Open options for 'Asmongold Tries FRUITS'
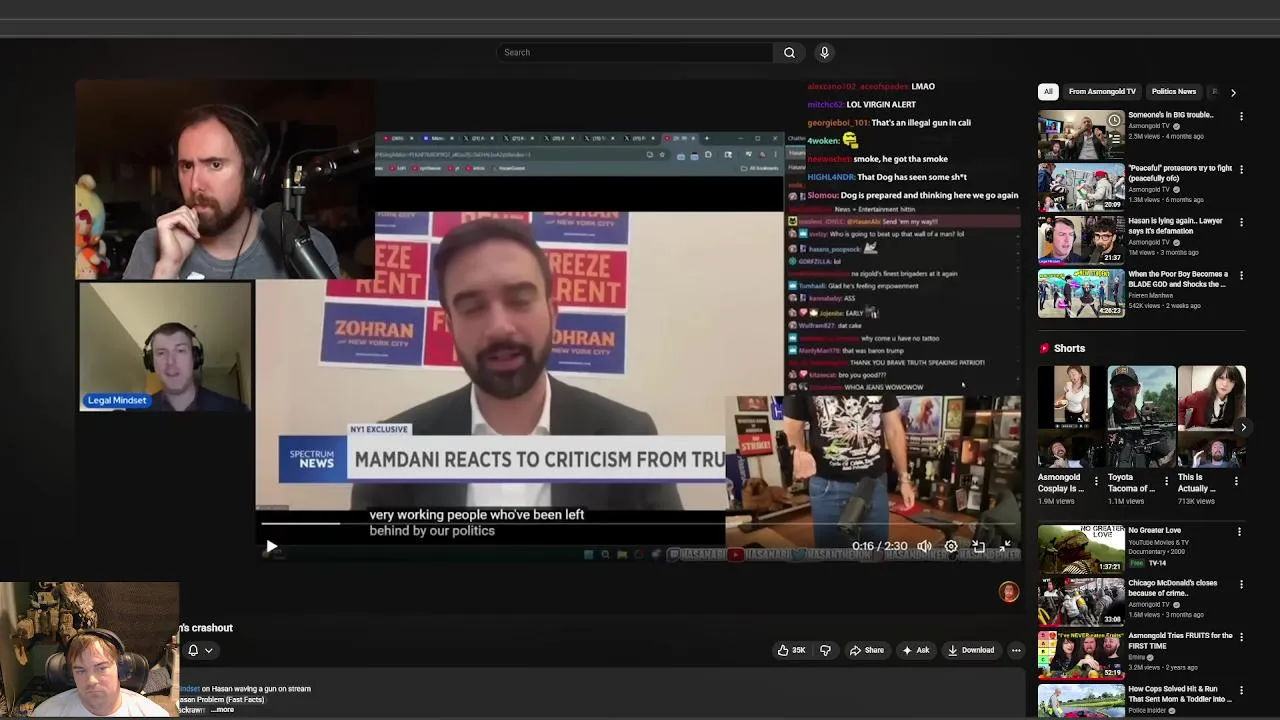This screenshot has height=720, width=1280. pyautogui.click(x=1241, y=638)
